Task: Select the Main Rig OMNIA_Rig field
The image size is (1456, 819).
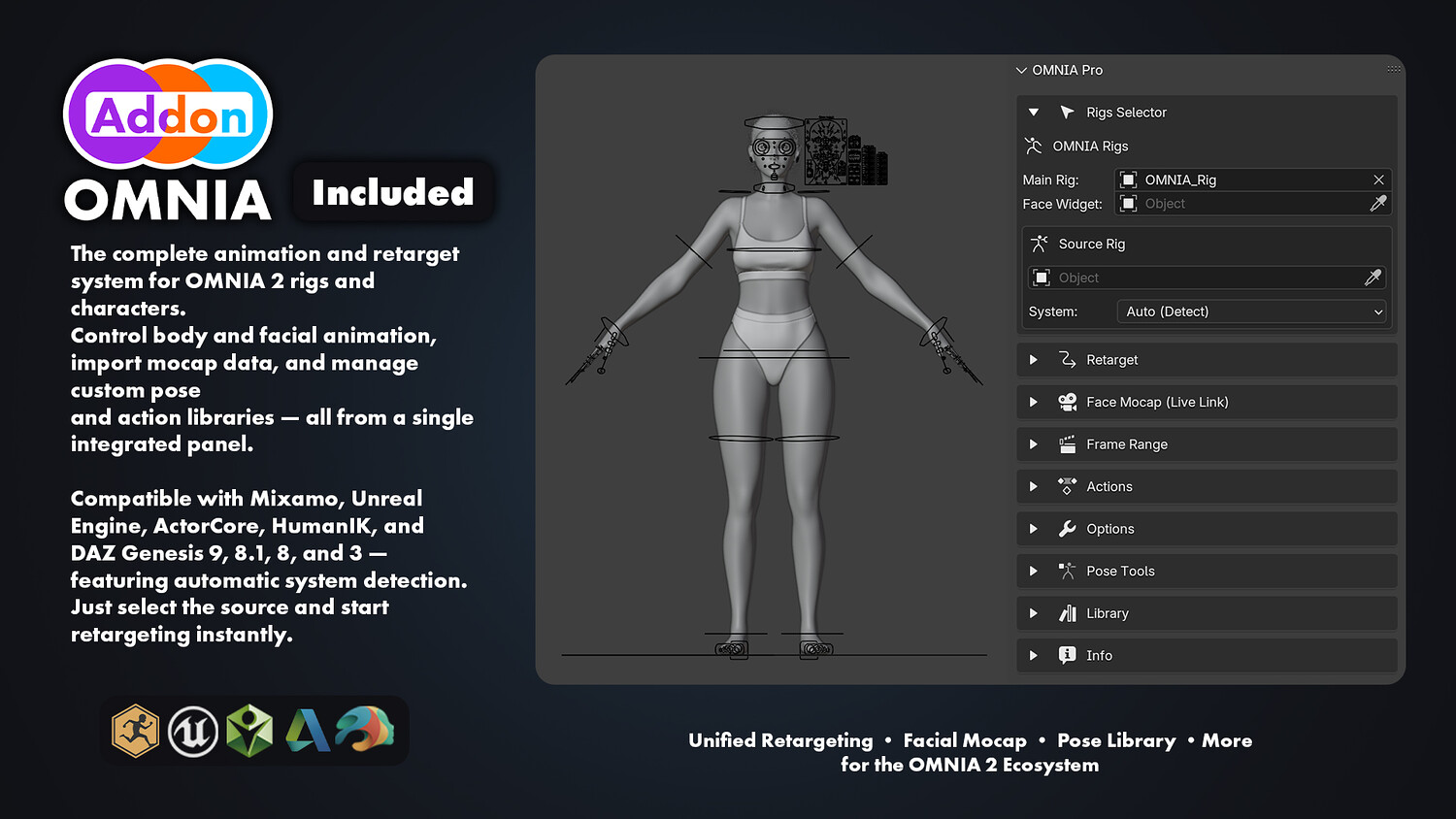Action: [1253, 180]
